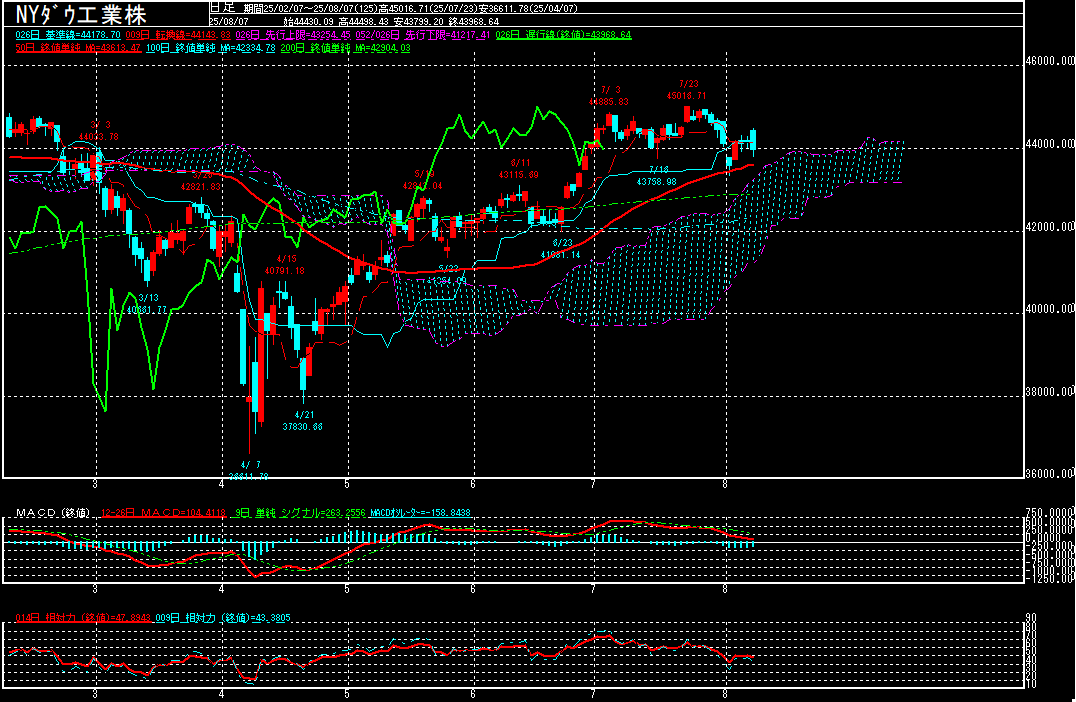Click the 高45016.71(25/07/23) period high value
Image resolution: width=1076 pixels, height=702 pixels.
[427, 9]
